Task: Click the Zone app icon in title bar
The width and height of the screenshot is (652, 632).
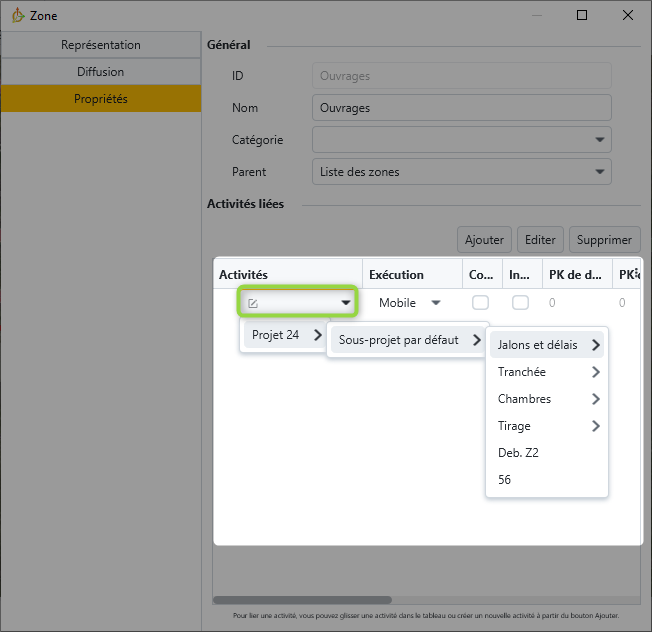Action: click(x=17, y=16)
